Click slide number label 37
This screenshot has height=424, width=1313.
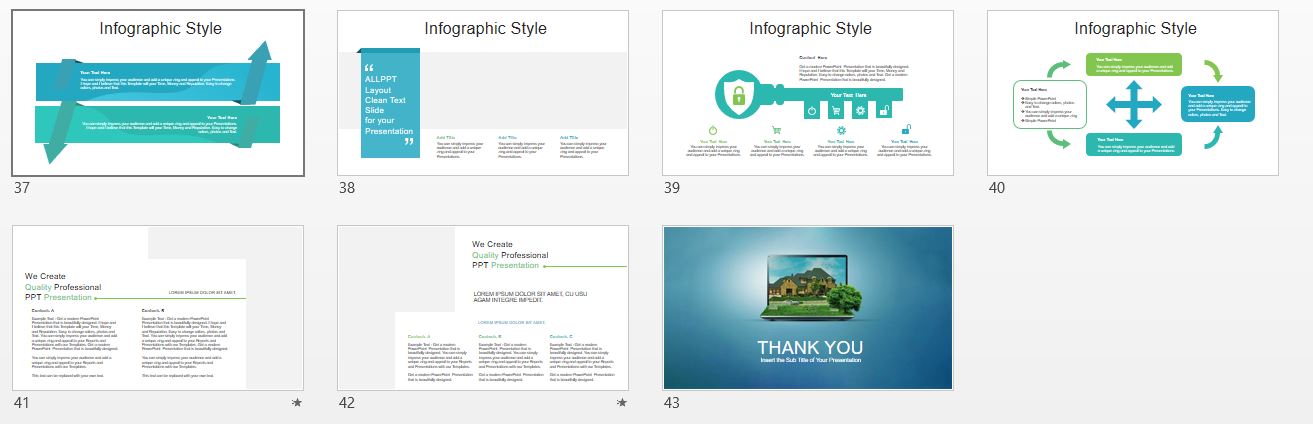pyautogui.click(x=22, y=188)
